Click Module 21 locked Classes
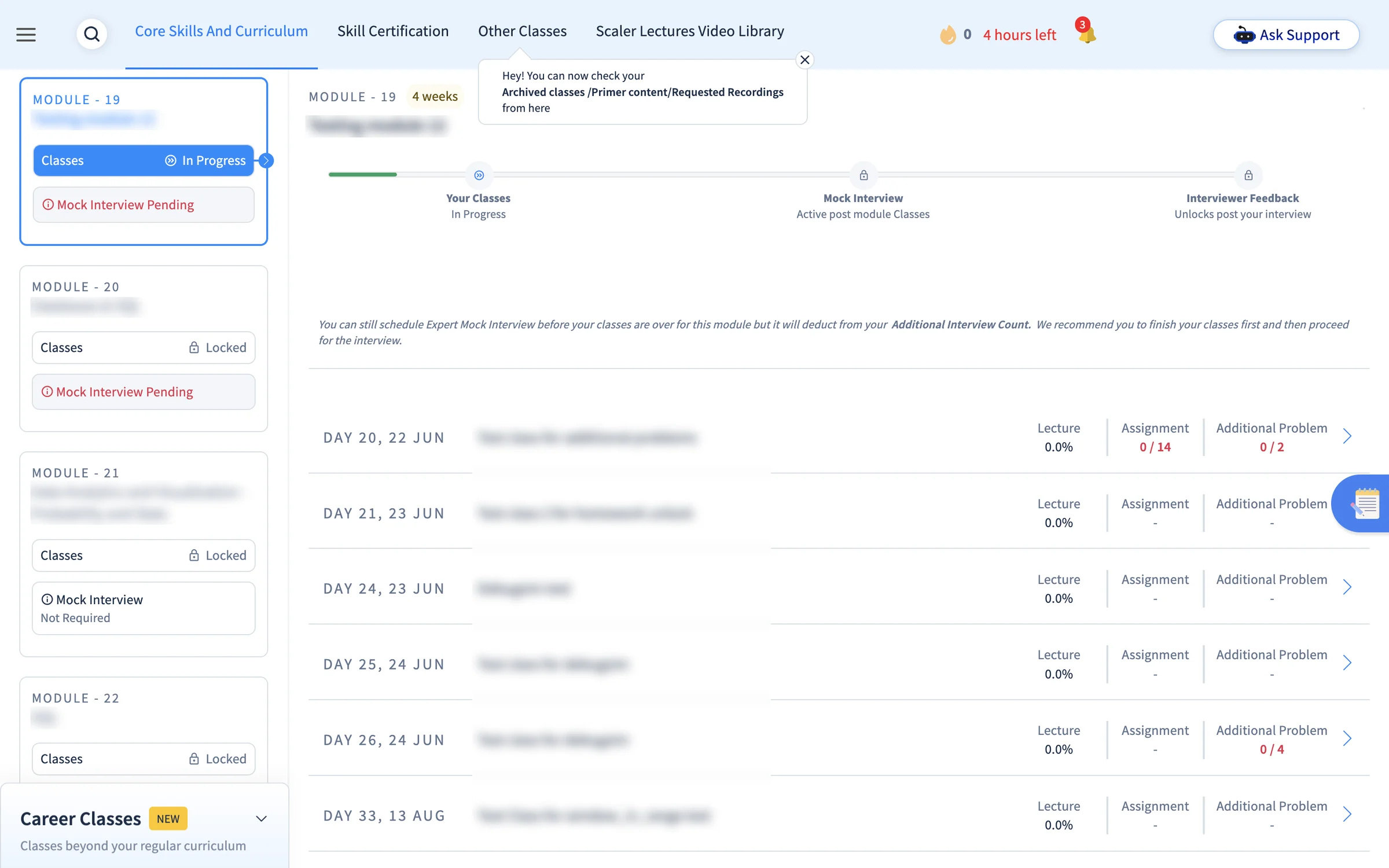 click(x=144, y=555)
